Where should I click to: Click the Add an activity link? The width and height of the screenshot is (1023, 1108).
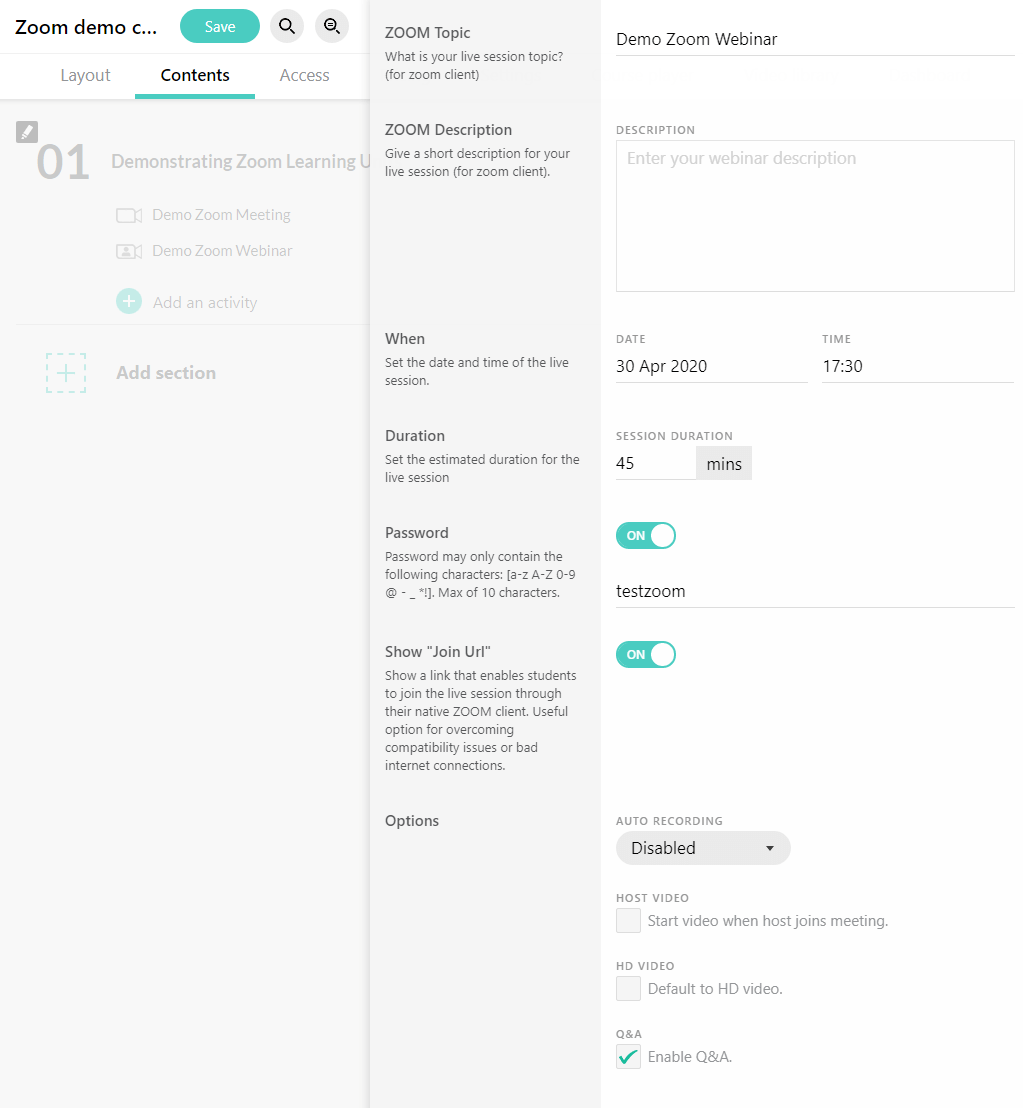pos(205,302)
